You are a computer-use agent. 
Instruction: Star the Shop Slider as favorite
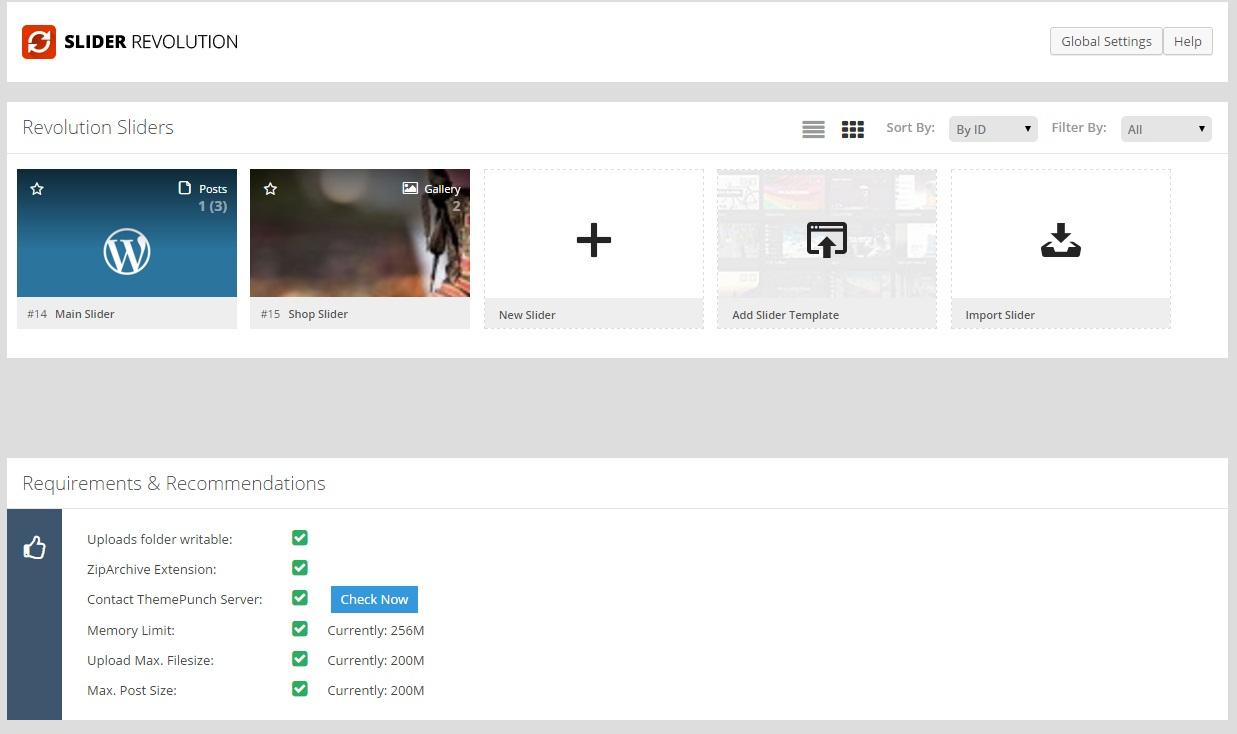[x=270, y=189]
